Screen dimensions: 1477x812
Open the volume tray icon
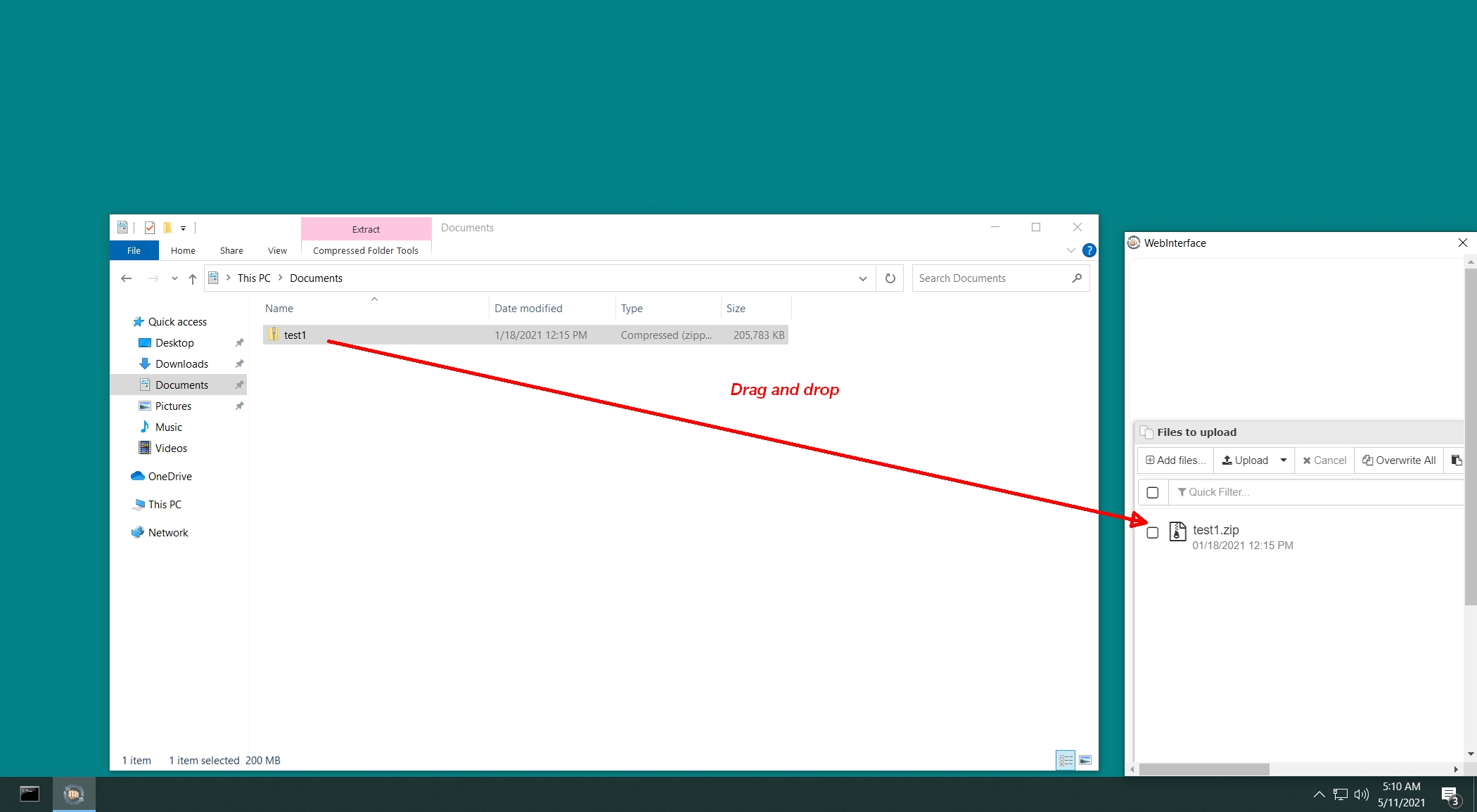tap(1362, 794)
